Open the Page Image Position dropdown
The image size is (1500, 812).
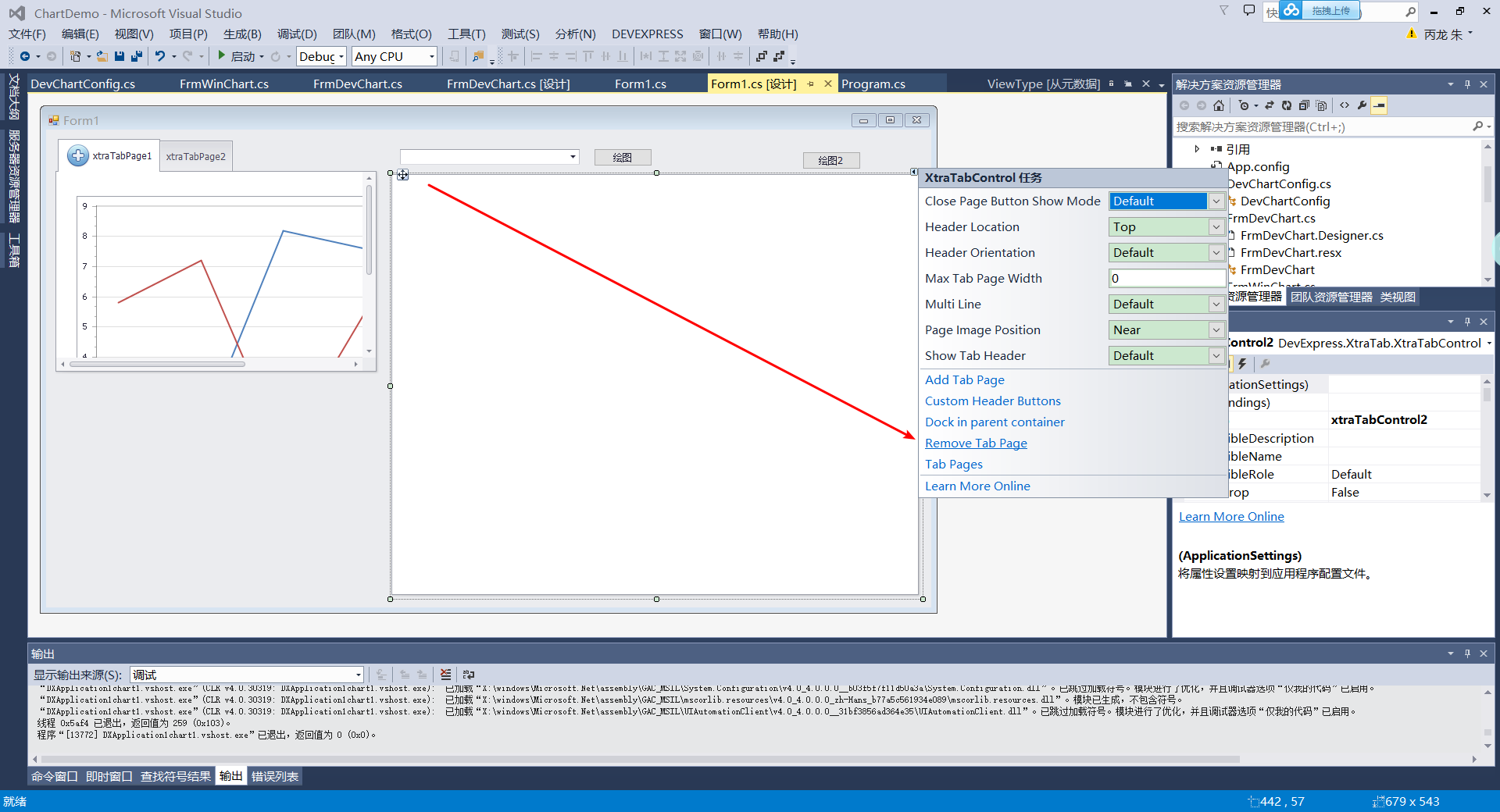click(1216, 330)
